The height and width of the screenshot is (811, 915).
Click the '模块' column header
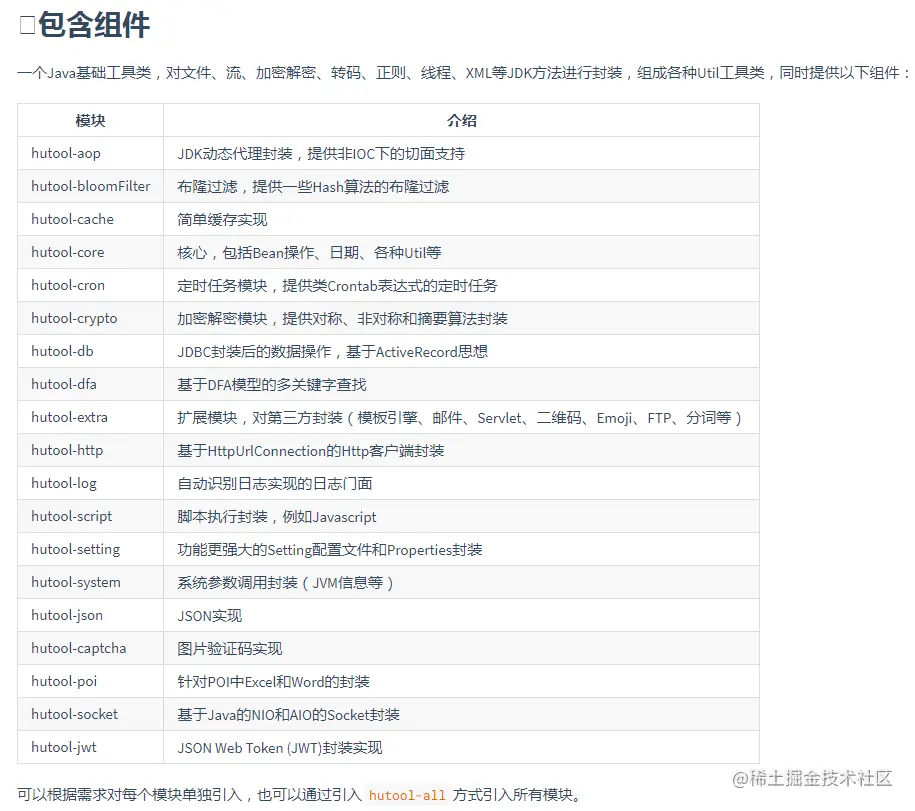tap(90, 121)
